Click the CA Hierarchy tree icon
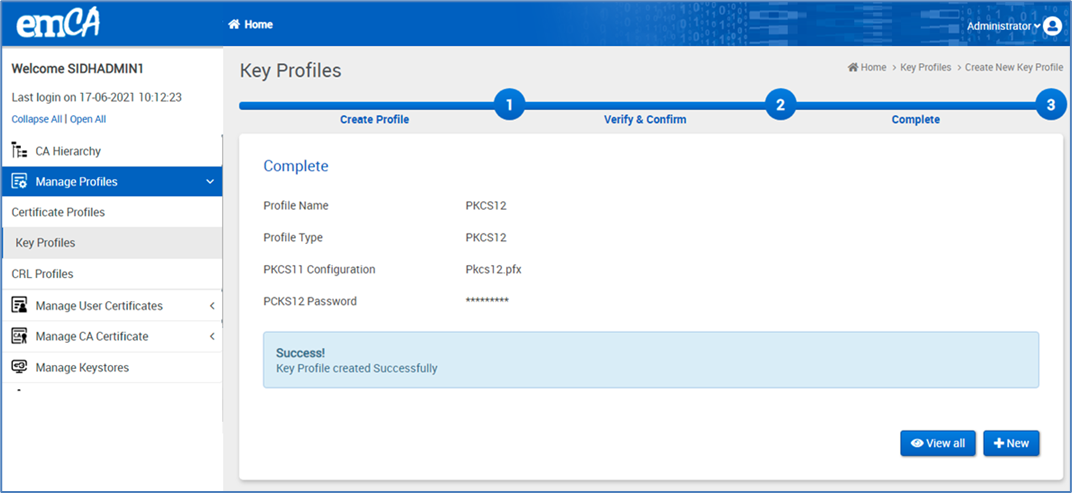Image resolution: width=1072 pixels, height=493 pixels. [19, 151]
